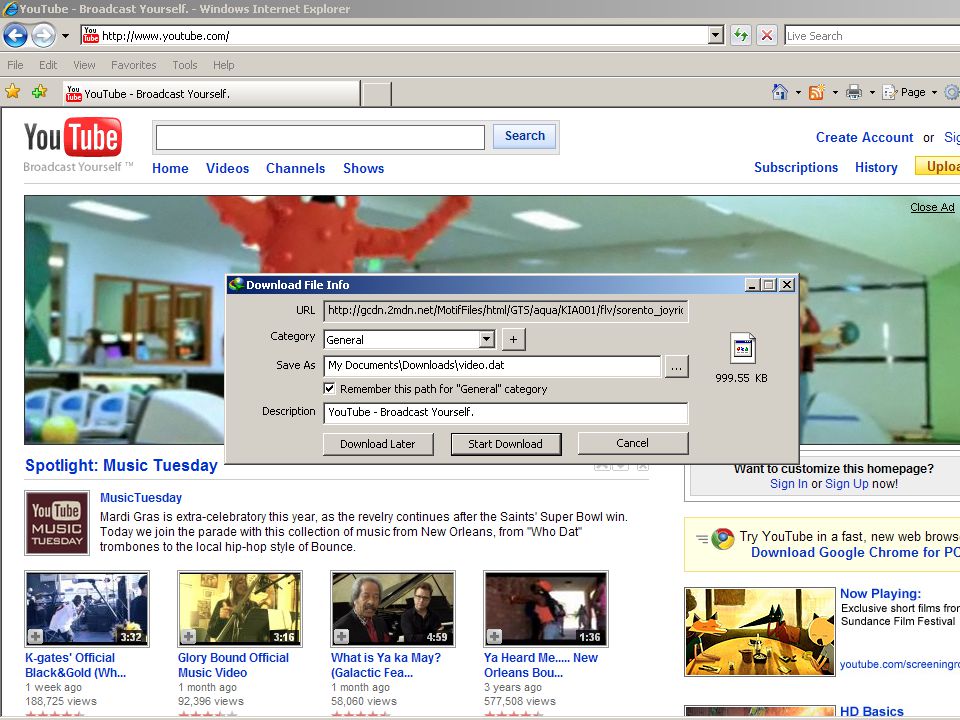Viewport: 960px width, 720px height.
Task: Add Glory Bound video to queue plus icon
Action: click(189, 637)
